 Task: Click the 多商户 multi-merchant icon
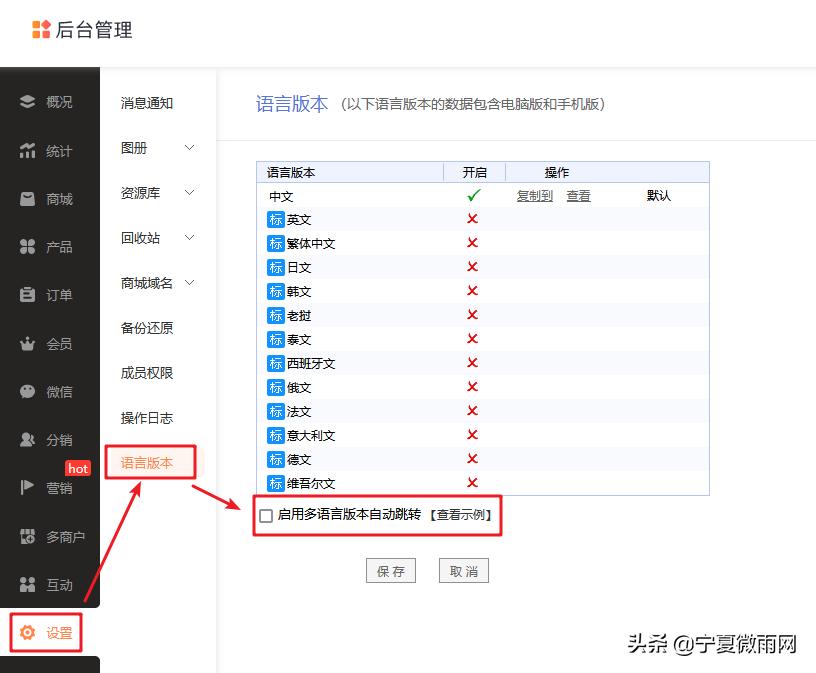pyautogui.click(x=26, y=536)
